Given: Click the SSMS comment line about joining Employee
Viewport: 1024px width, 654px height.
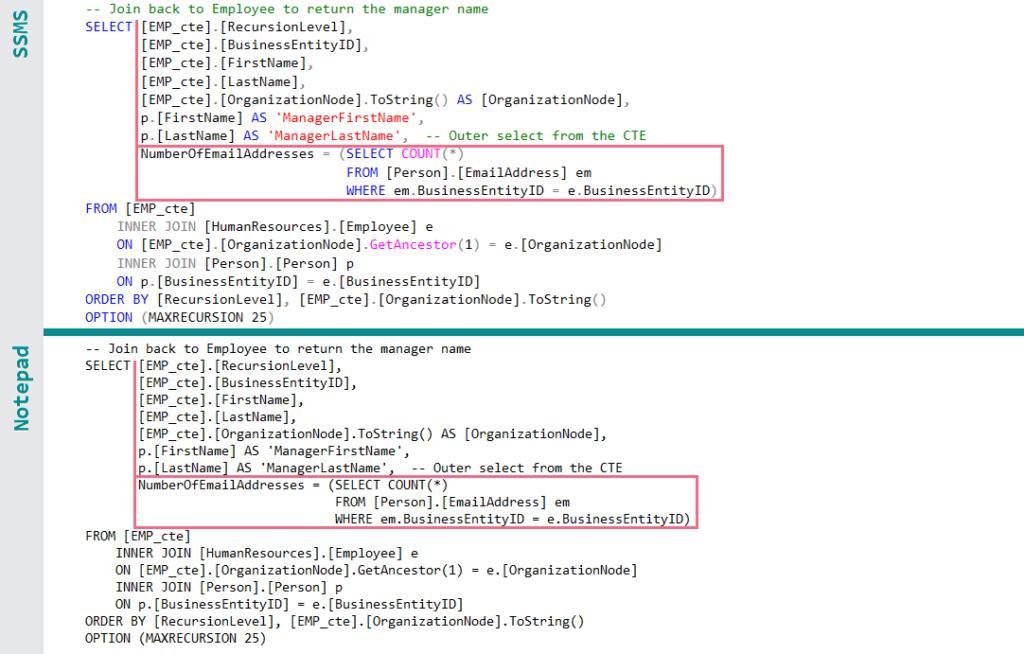Looking at the screenshot, I should click(287, 9).
